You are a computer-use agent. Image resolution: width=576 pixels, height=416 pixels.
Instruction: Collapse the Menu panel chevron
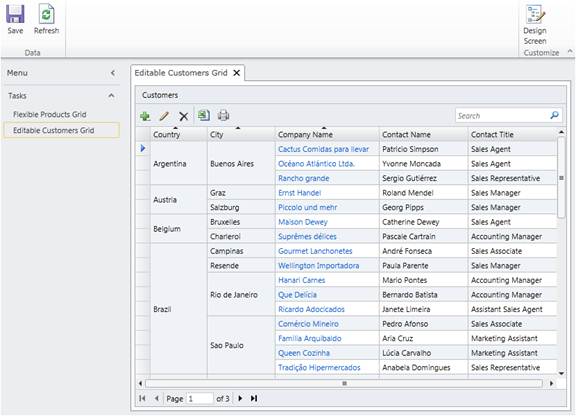coord(113,73)
